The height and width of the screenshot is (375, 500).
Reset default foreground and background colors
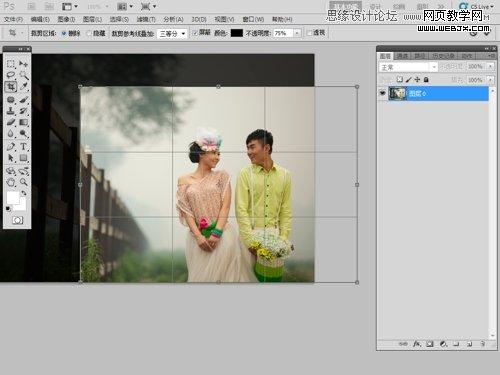coord(8,209)
